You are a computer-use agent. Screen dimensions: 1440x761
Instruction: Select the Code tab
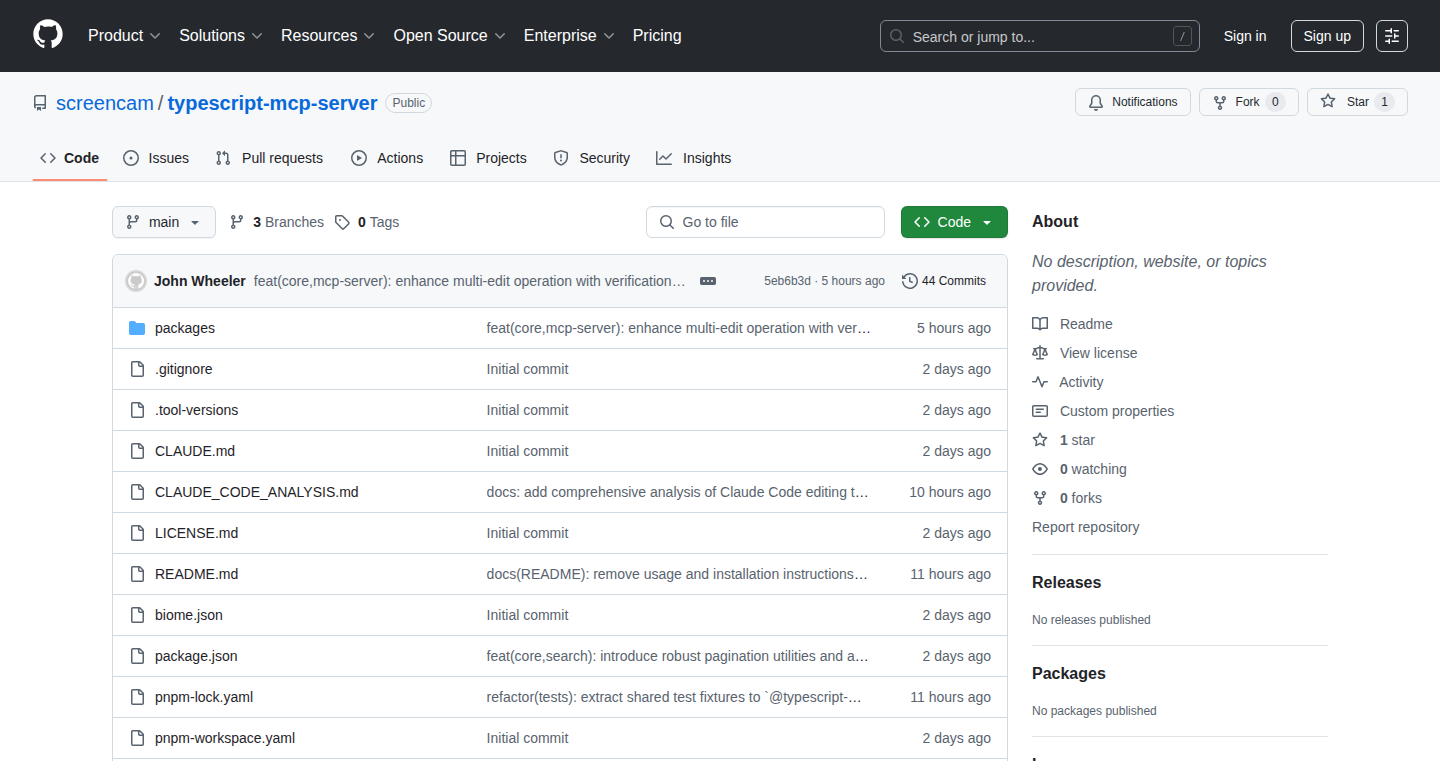point(70,158)
